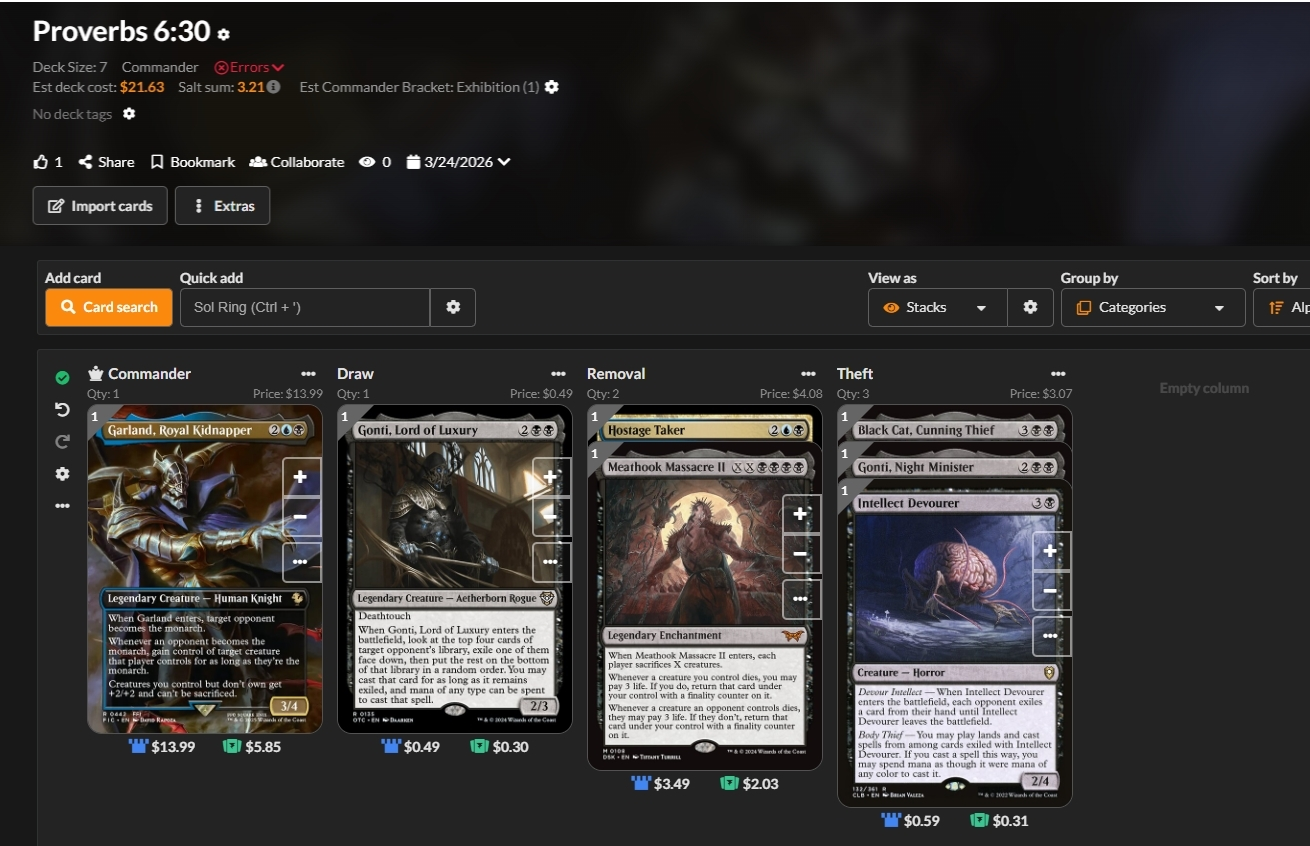Open the Extras menu
Image resolution: width=1310 pixels, height=846 pixels.
[223, 206]
